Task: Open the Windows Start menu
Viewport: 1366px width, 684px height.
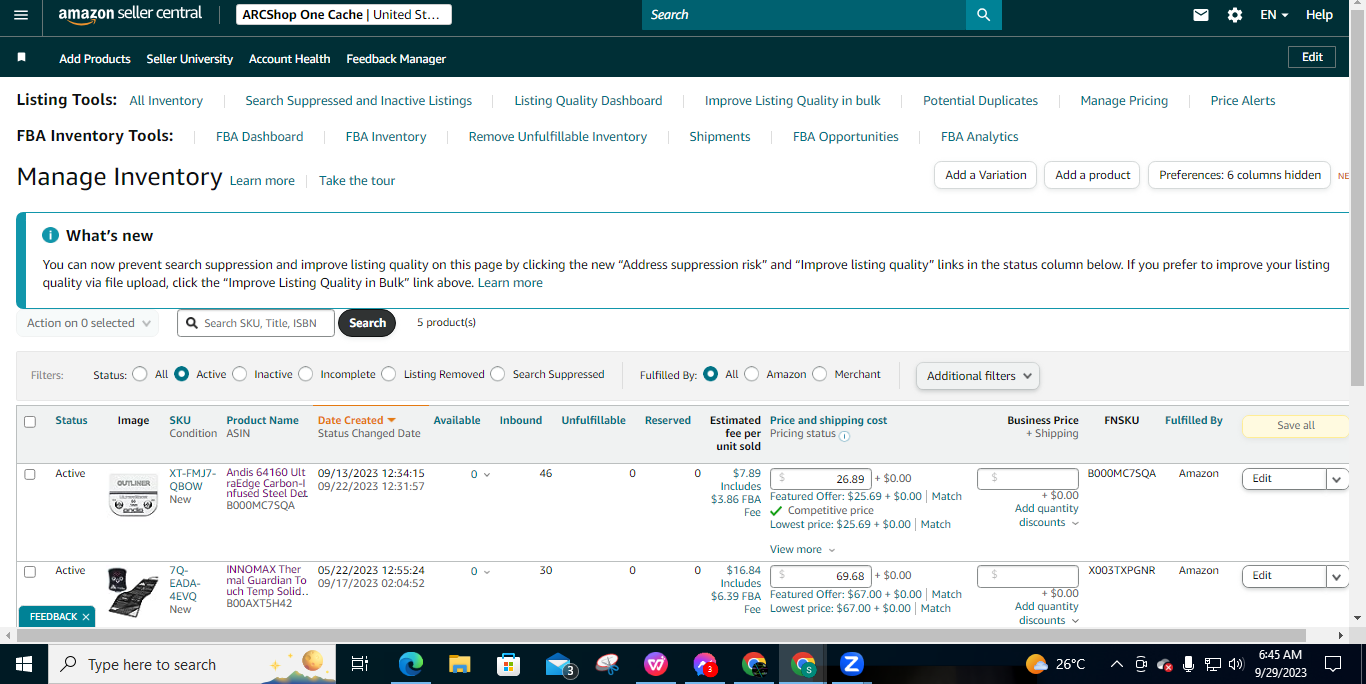Action: point(23,663)
